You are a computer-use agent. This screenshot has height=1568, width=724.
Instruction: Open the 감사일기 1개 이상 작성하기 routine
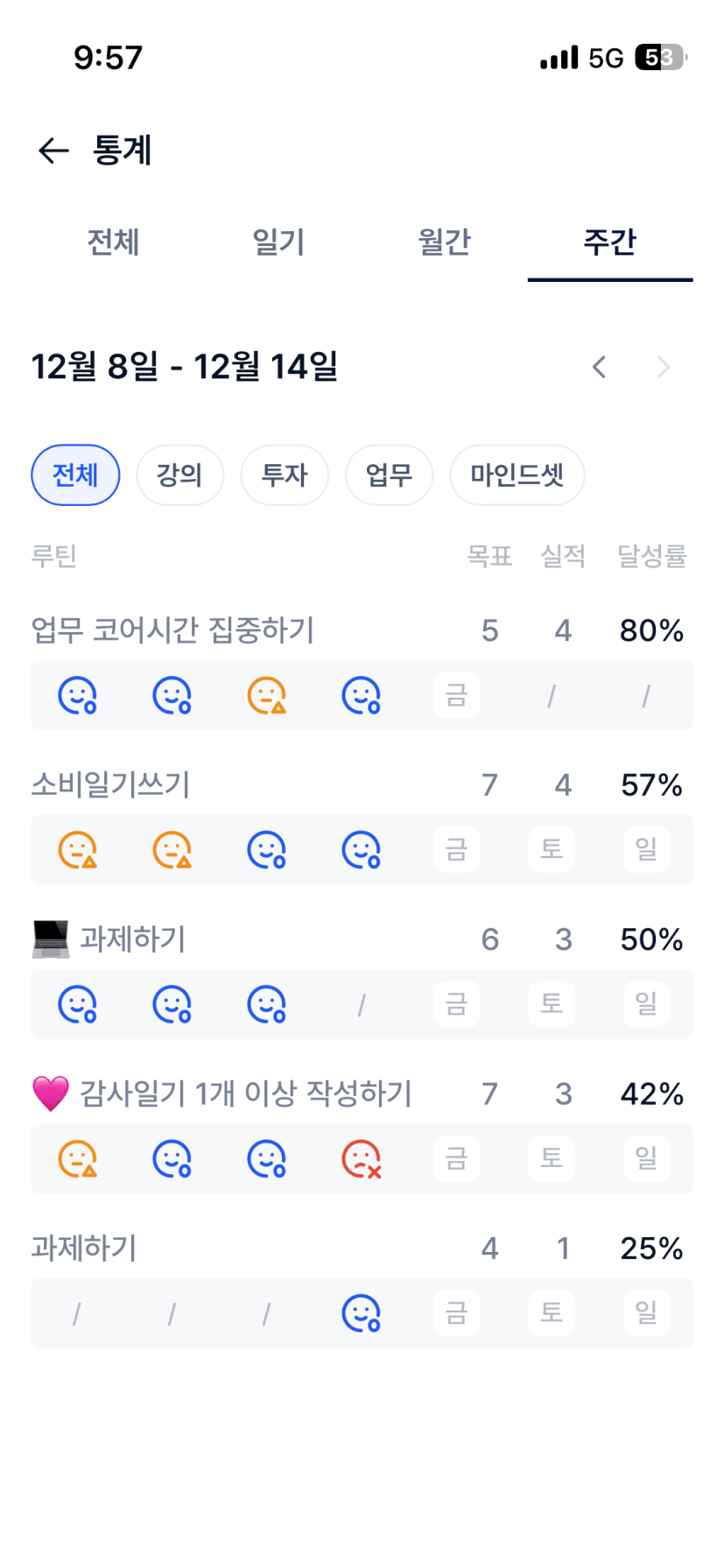tap(245, 1093)
